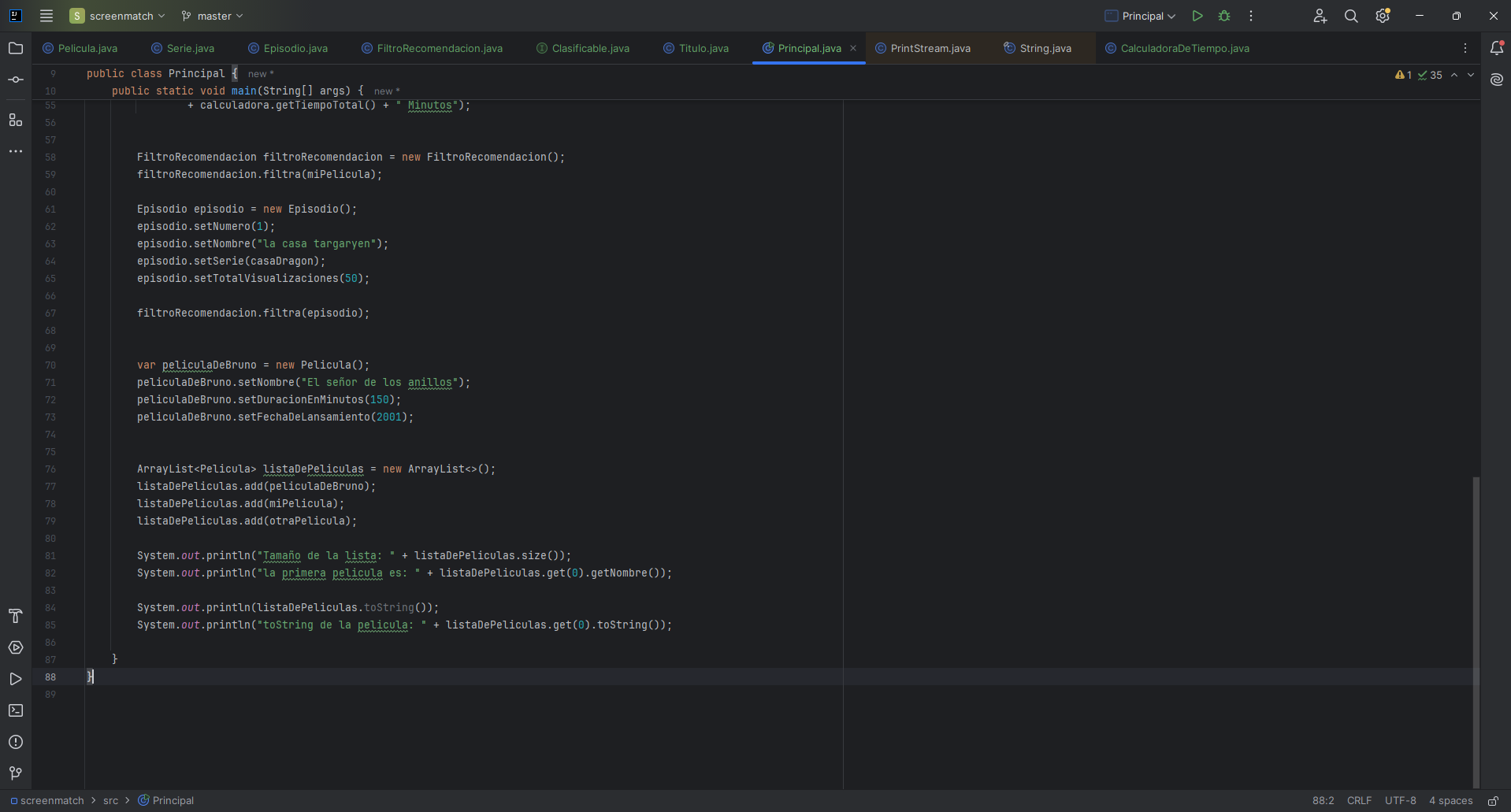This screenshot has width=1511, height=812.
Task: Switch to the FiltroRecomendacion.java tab
Action: (x=432, y=48)
